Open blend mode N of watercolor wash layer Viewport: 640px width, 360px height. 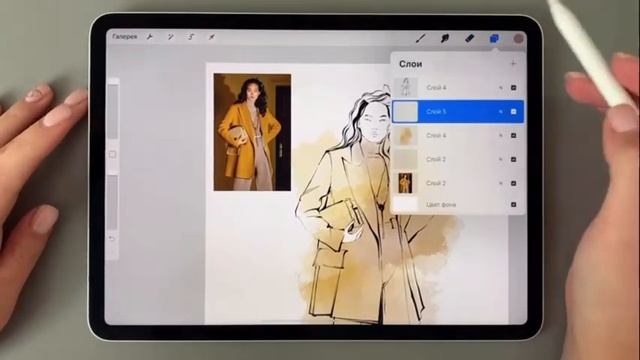coord(500,136)
